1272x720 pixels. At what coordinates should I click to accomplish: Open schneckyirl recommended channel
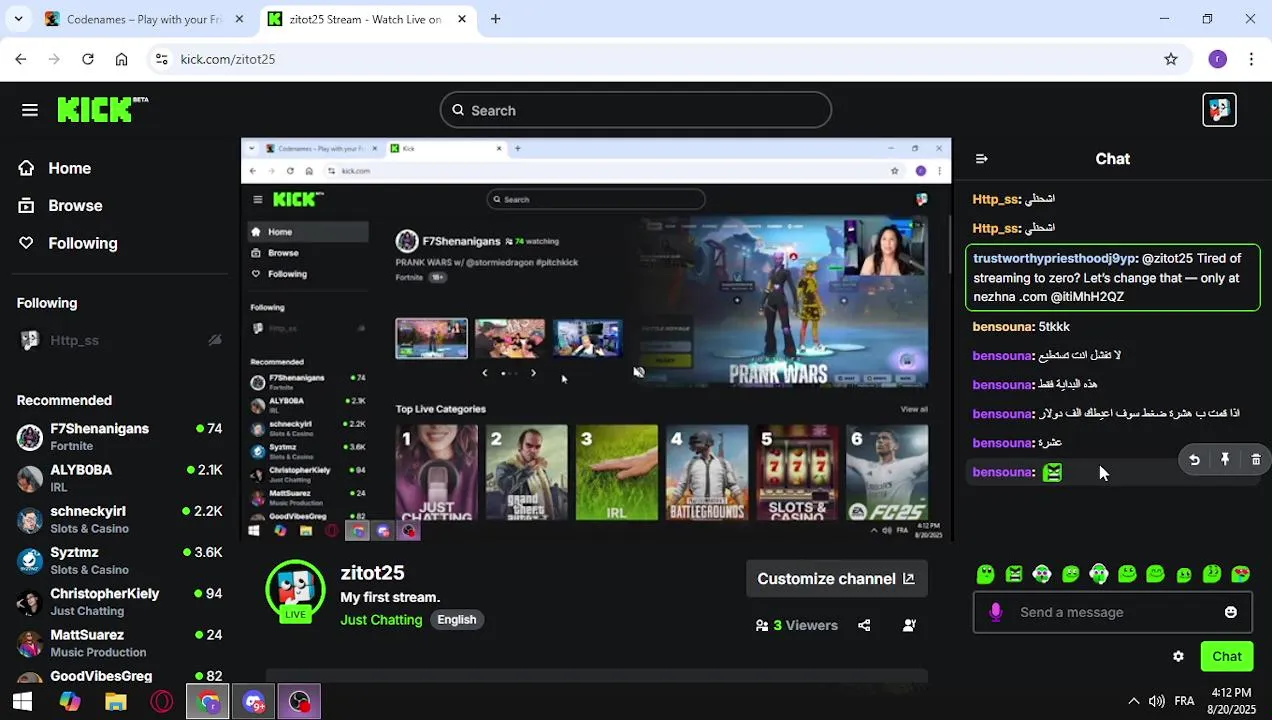tap(119, 519)
